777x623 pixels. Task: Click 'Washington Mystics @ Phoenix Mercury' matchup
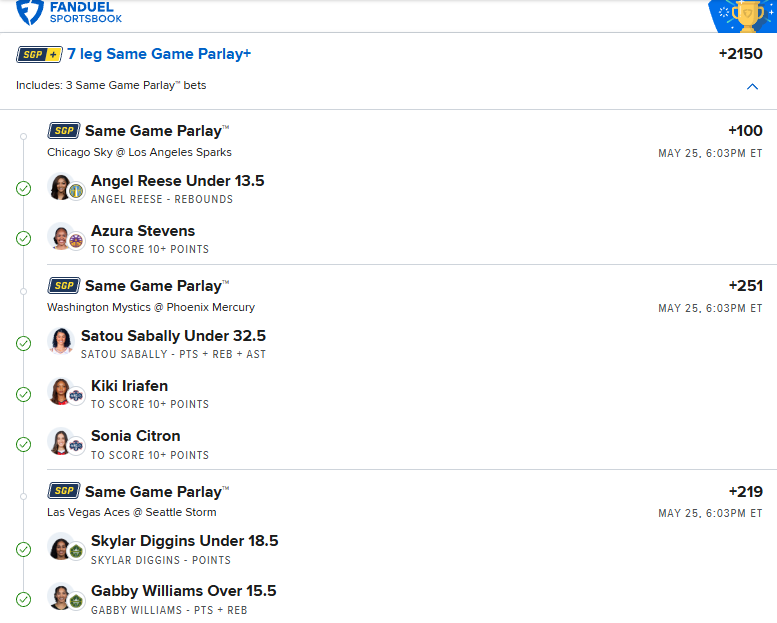[151, 307]
